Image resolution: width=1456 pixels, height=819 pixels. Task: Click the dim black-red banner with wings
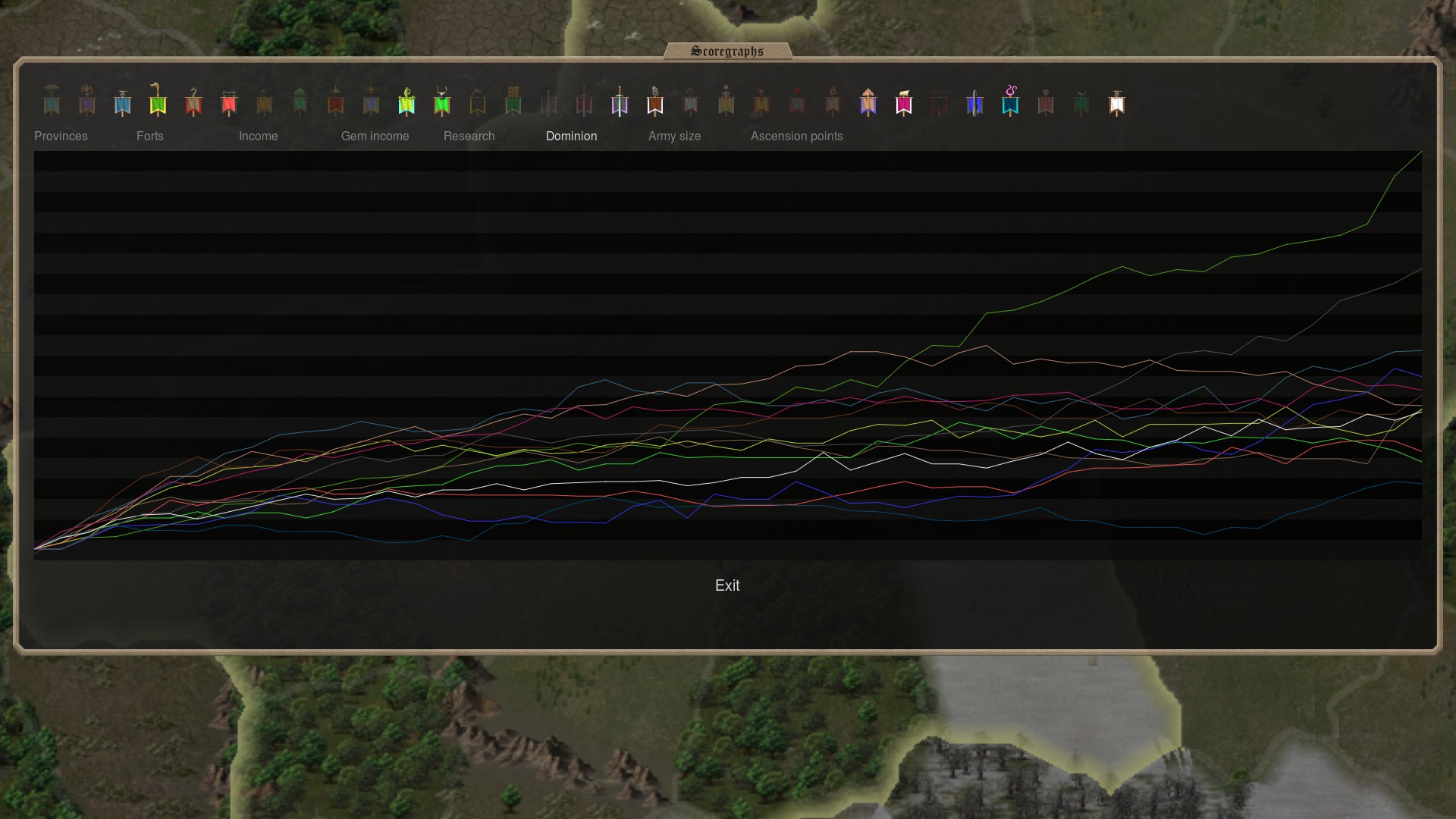tap(940, 102)
